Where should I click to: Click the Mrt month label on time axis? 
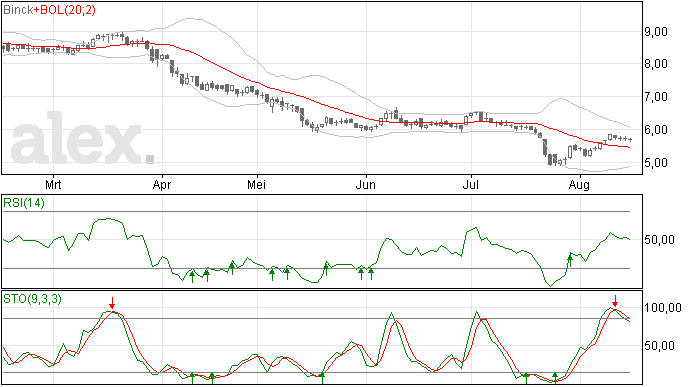point(53,184)
